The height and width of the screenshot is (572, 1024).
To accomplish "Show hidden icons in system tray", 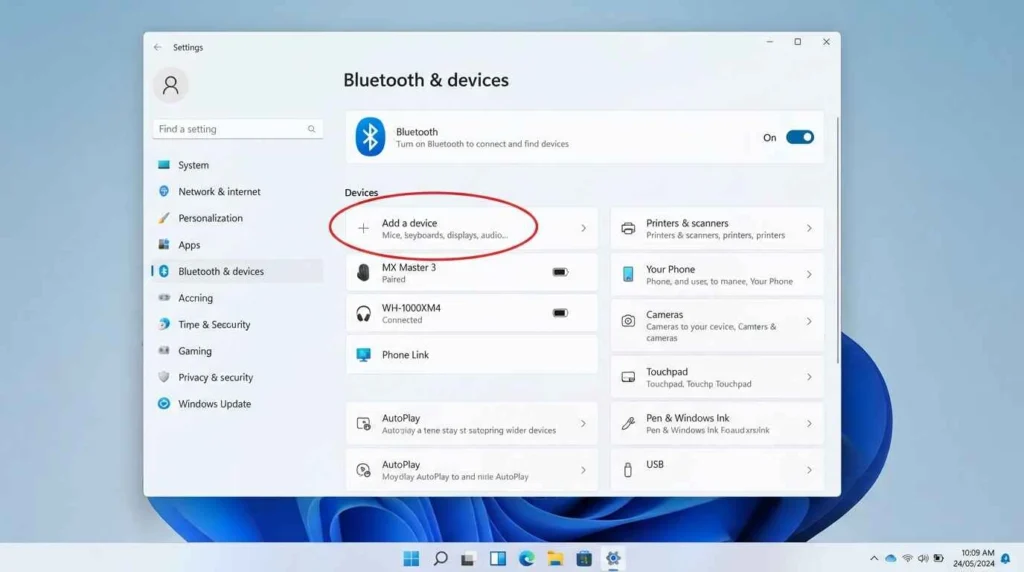I will 874,558.
